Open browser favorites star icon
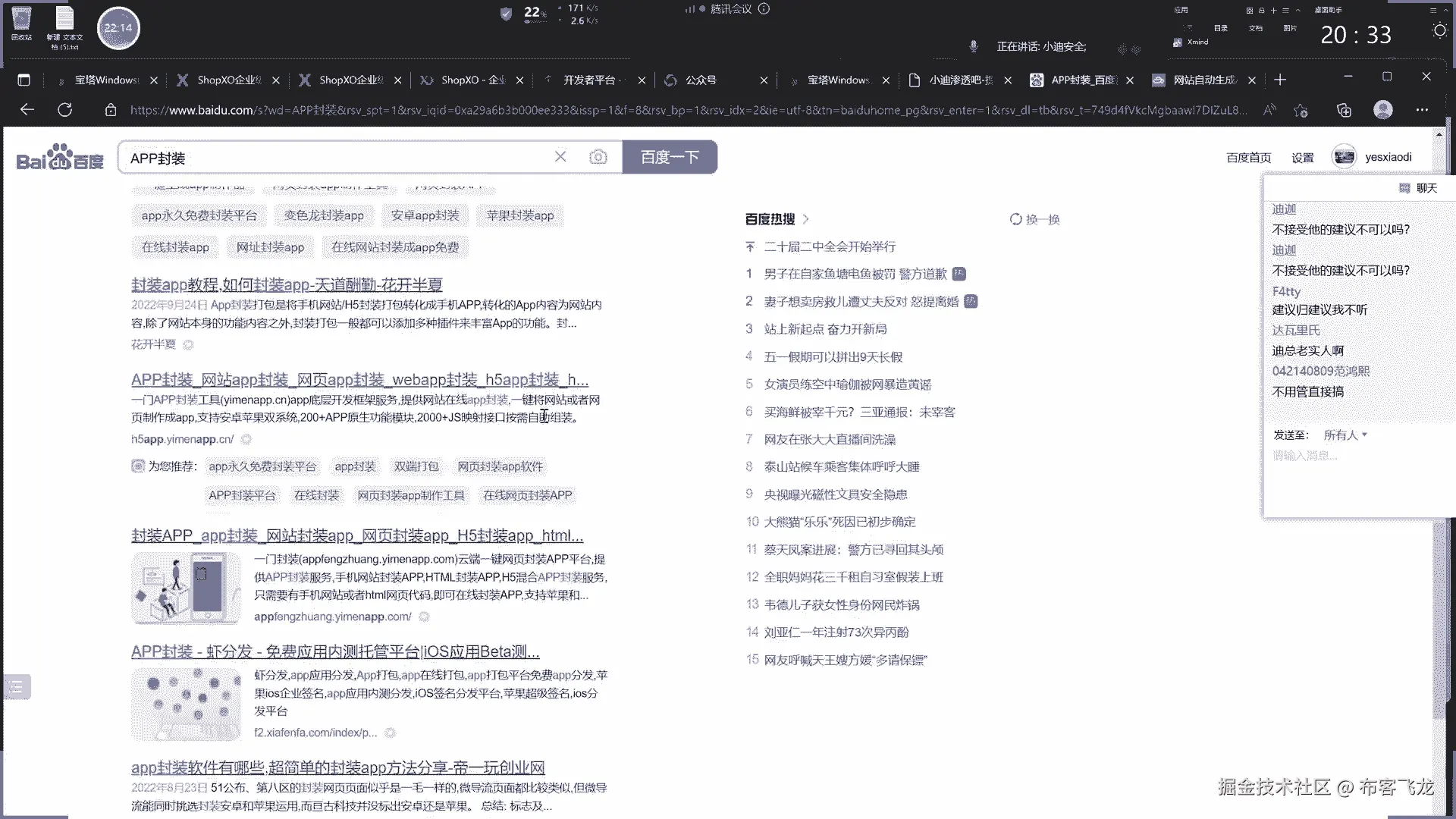 (1301, 111)
